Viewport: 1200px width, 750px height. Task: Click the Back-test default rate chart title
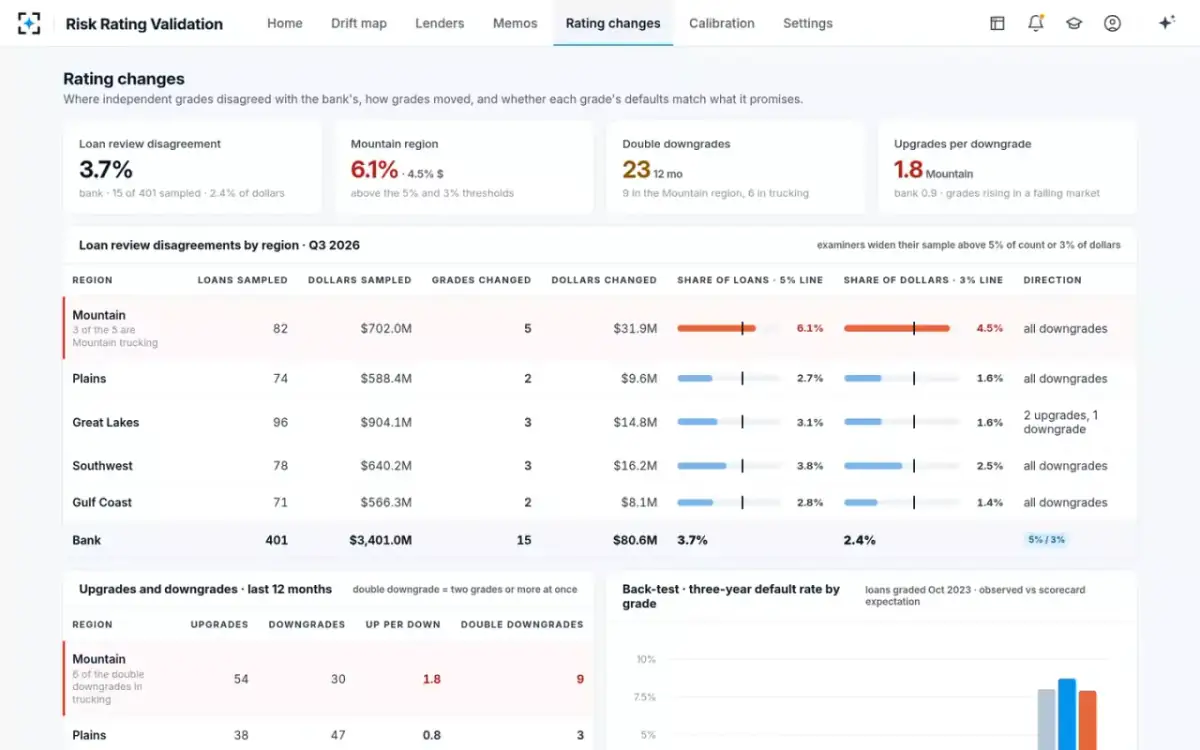pyautogui.click(x=731, y=596)
